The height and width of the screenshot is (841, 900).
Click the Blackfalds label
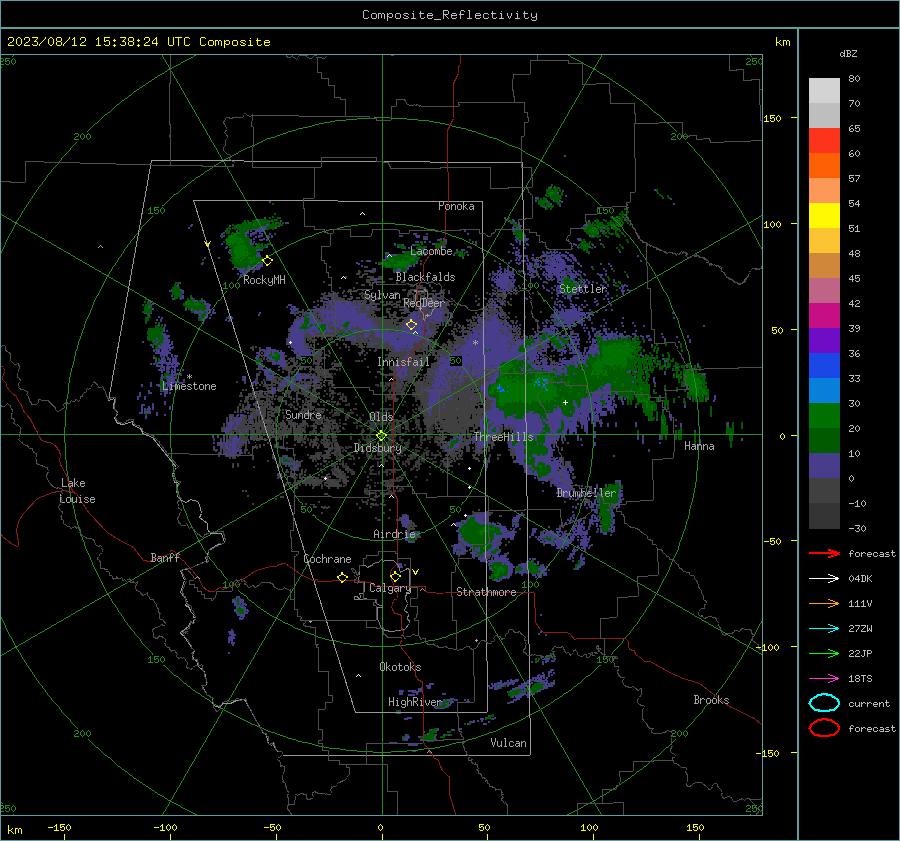tap(425, 277)
